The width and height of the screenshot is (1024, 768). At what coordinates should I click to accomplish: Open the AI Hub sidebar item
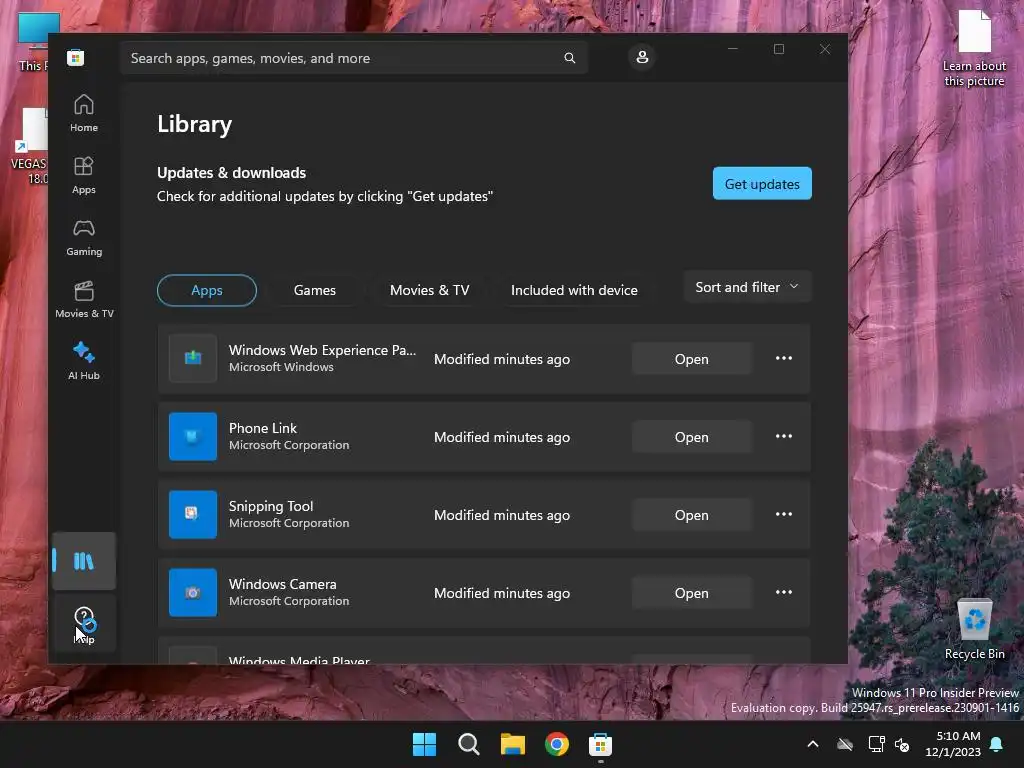84,361
